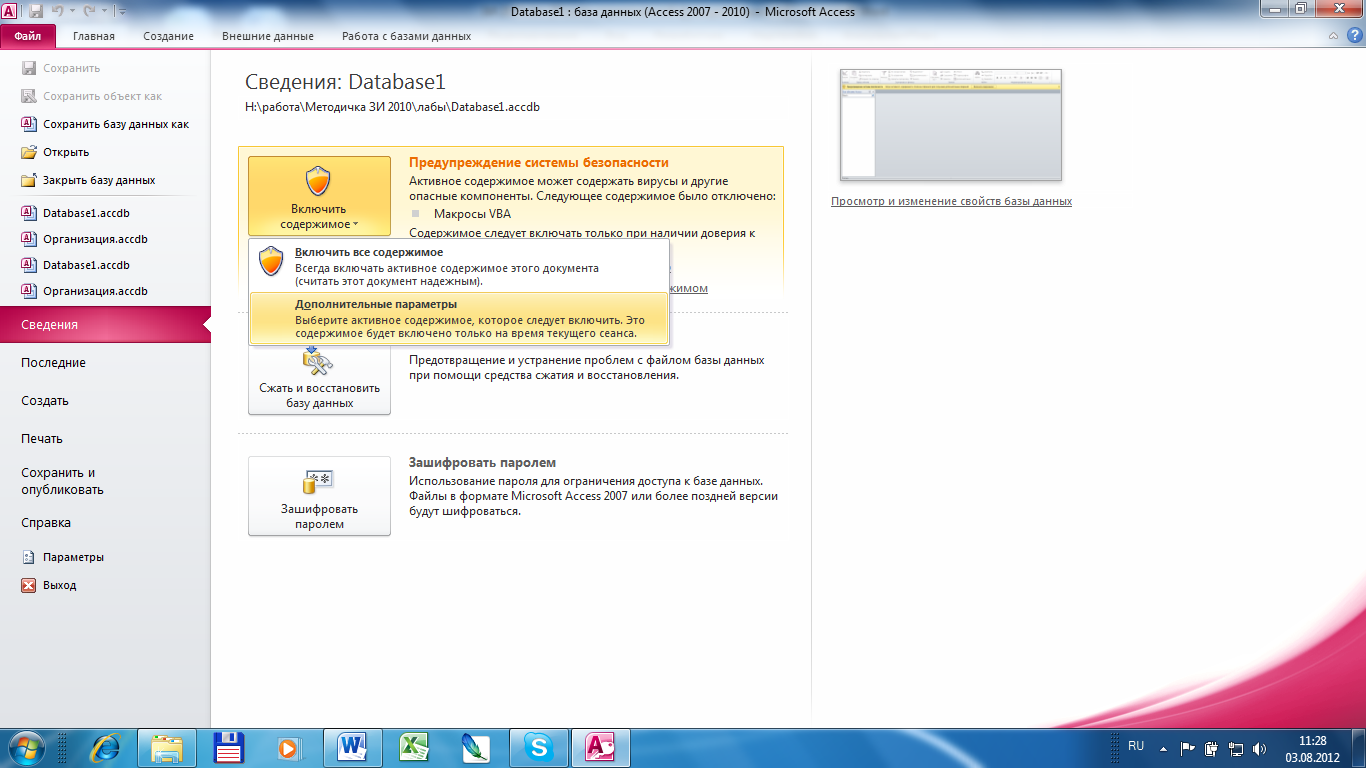Choose Сохранить базу данных как

click(105, 124)
